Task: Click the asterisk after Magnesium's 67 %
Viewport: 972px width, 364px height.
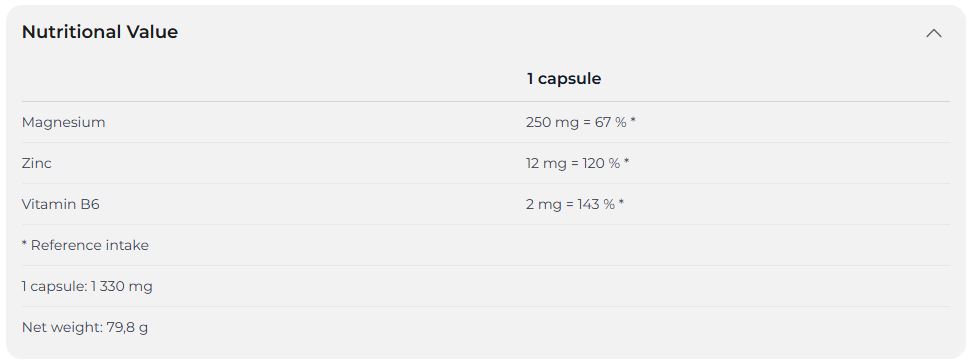Action: point(633,122)
